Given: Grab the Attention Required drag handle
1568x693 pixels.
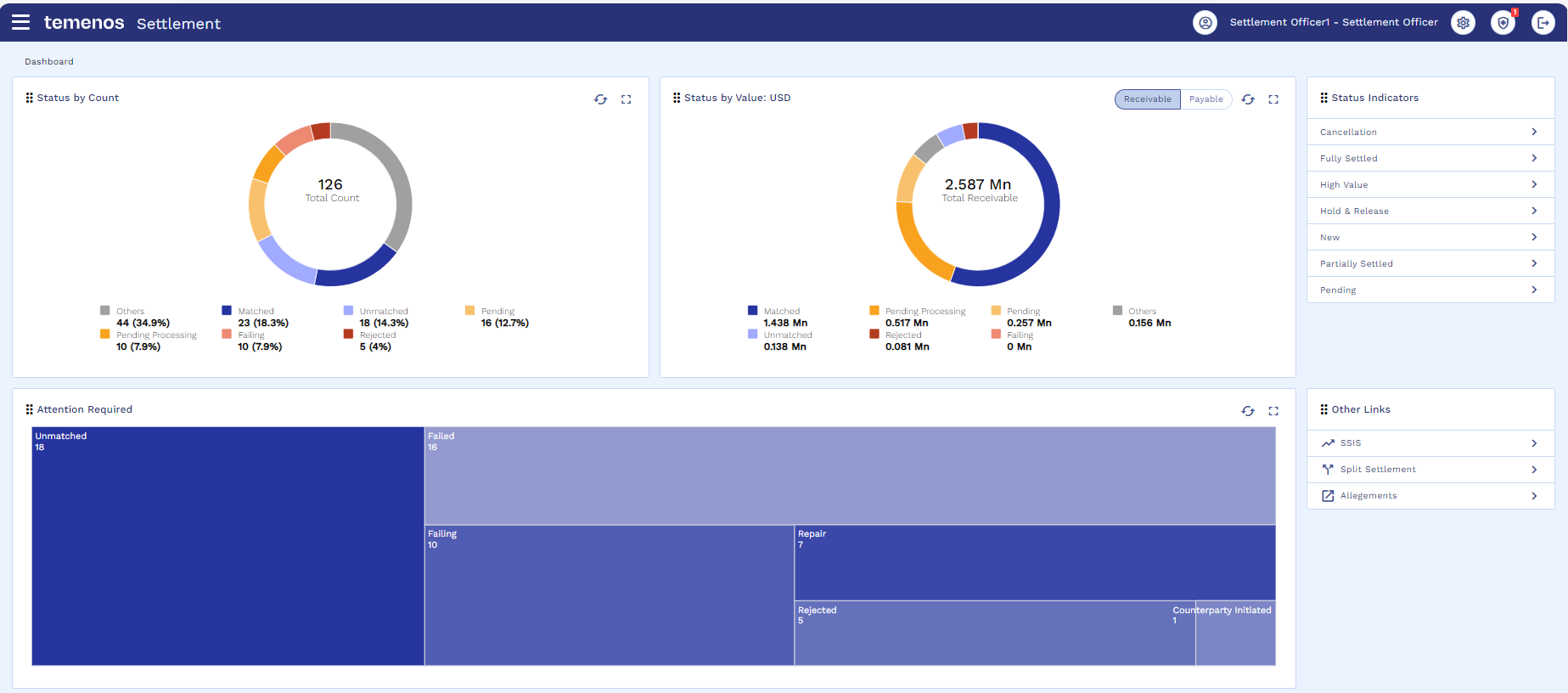Looking at the screenshot, I should coord(30,409).
